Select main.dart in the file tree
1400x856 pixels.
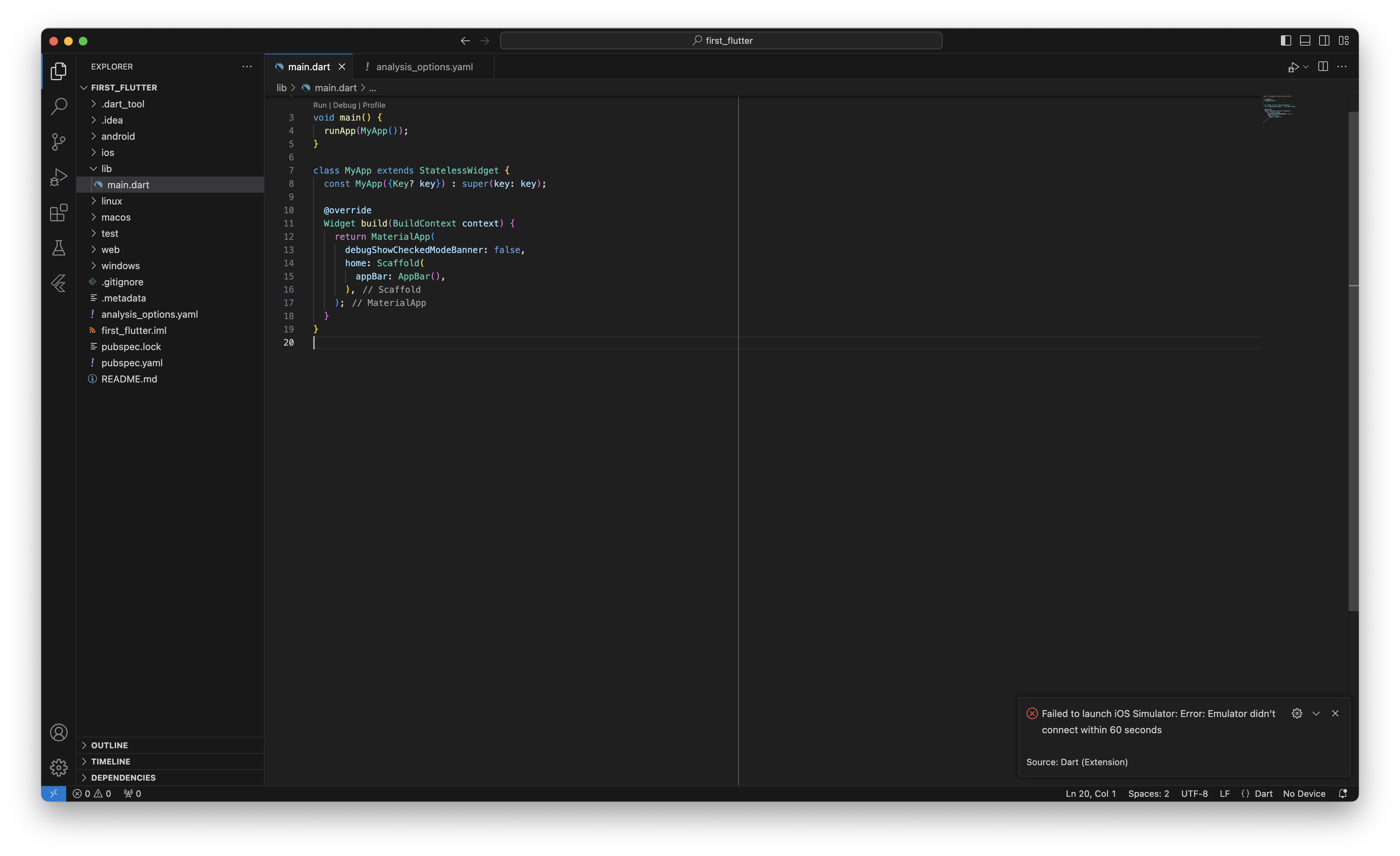click(171, 185)
